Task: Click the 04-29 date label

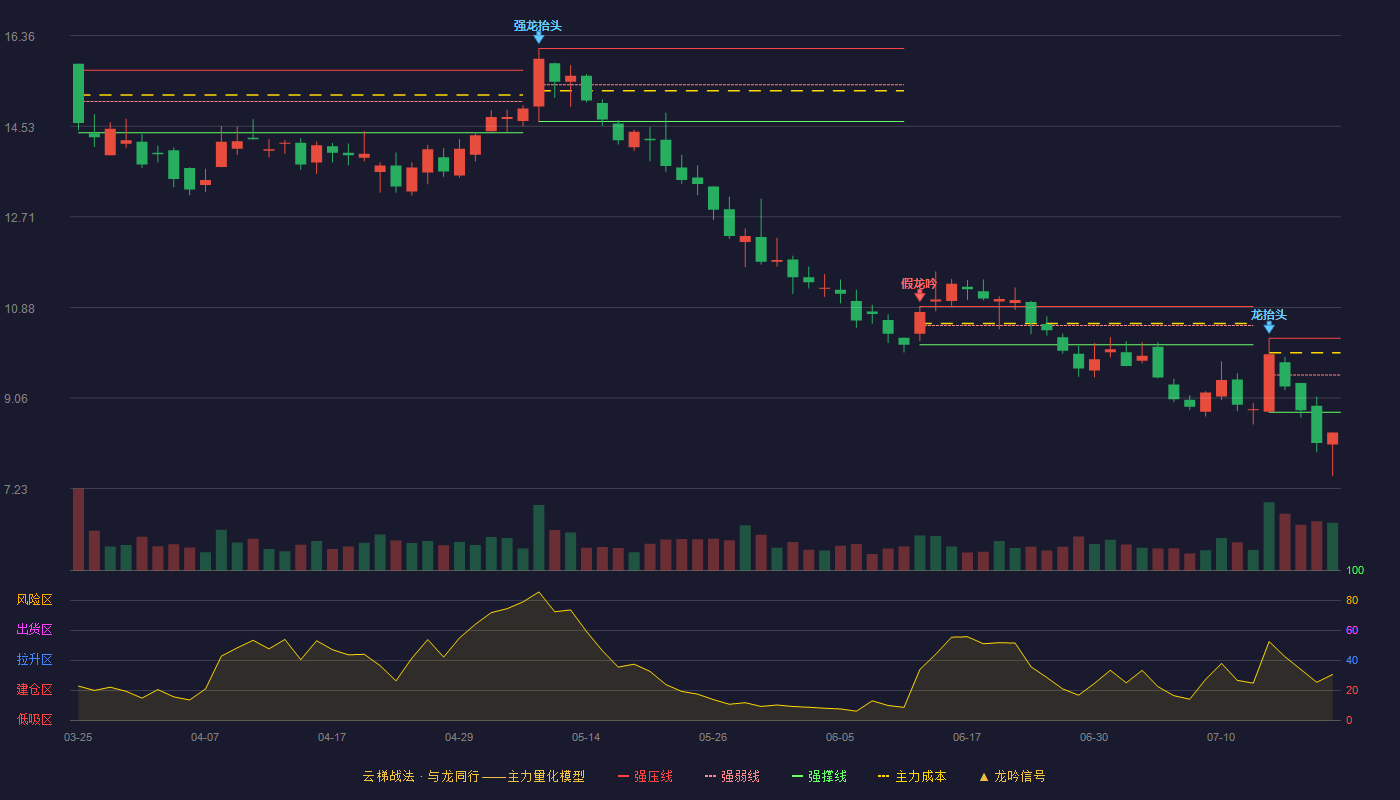Action: tap(459, 737)
